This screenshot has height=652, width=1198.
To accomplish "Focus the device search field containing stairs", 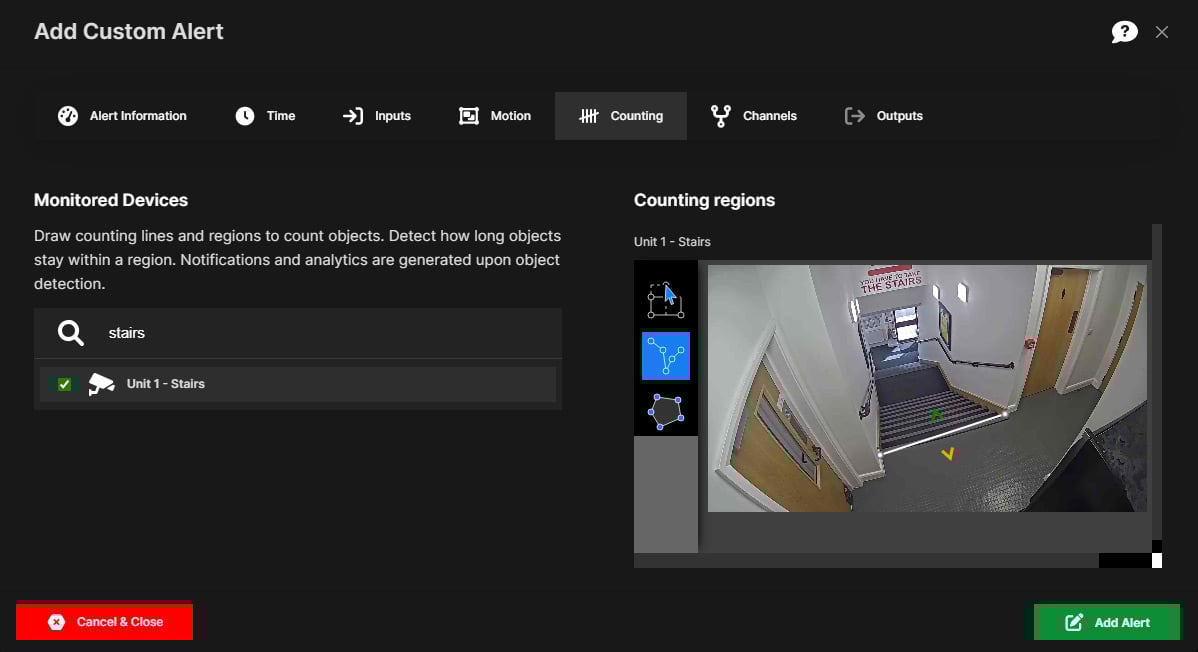I will (x=298, y=333).
